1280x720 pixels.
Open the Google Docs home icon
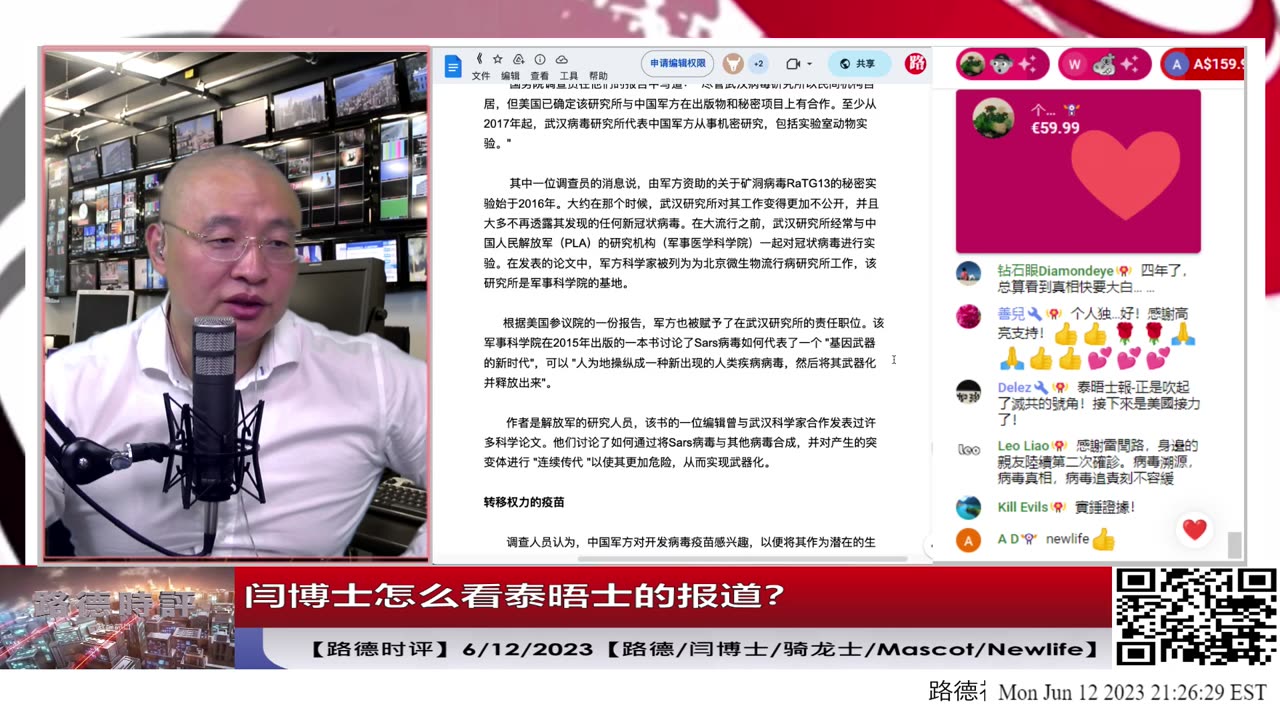tap(453, 67)
